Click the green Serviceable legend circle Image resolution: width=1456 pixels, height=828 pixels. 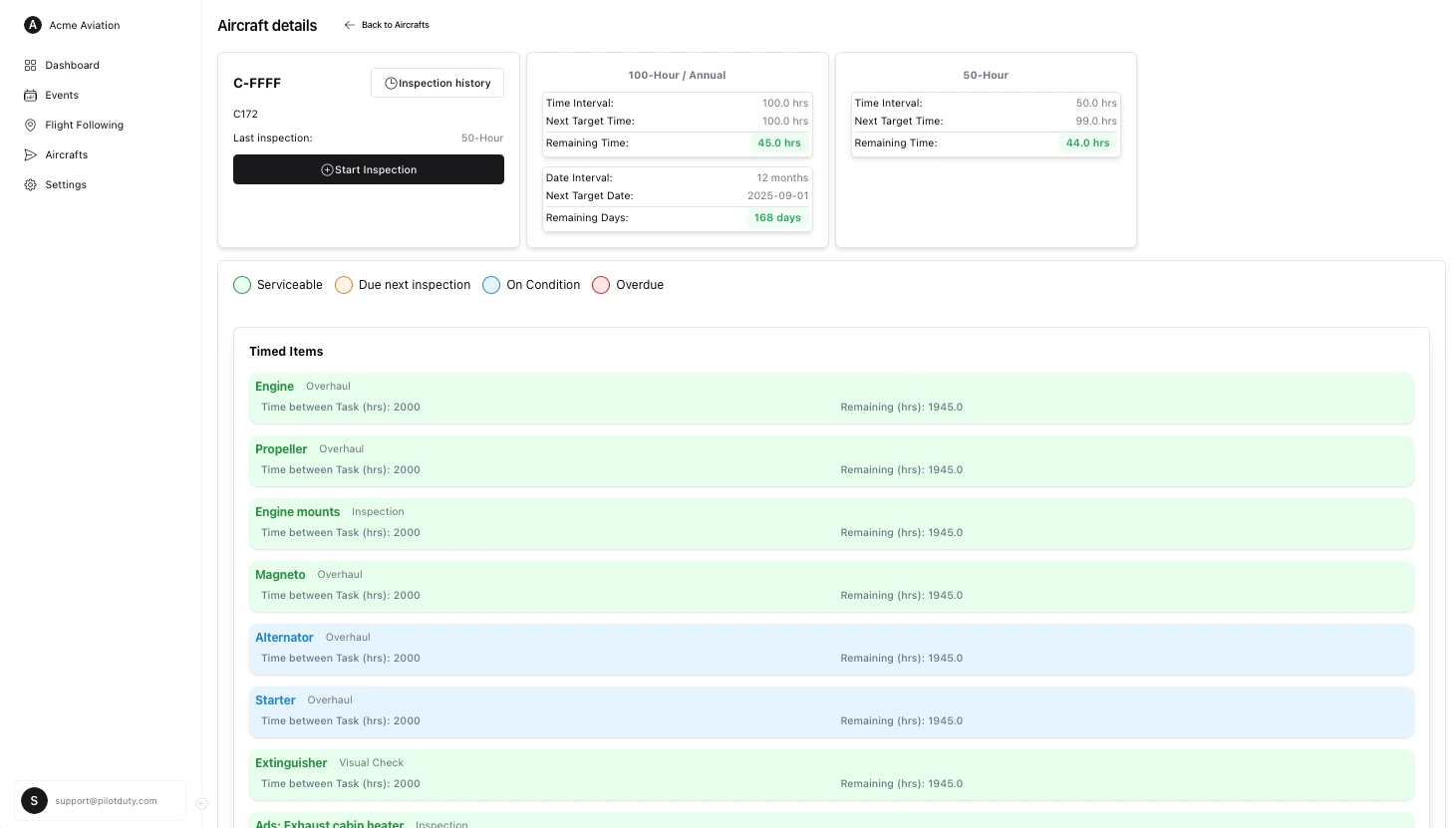(242, 285)
